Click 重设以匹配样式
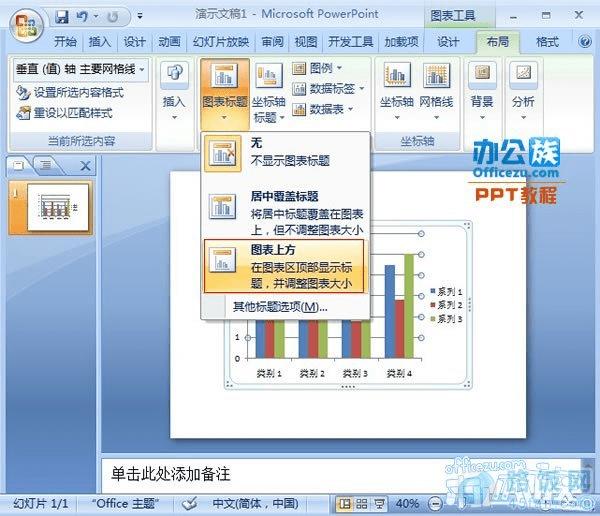Image resolution: width=600 pixels, height=516 pixels. coord(64,113)
